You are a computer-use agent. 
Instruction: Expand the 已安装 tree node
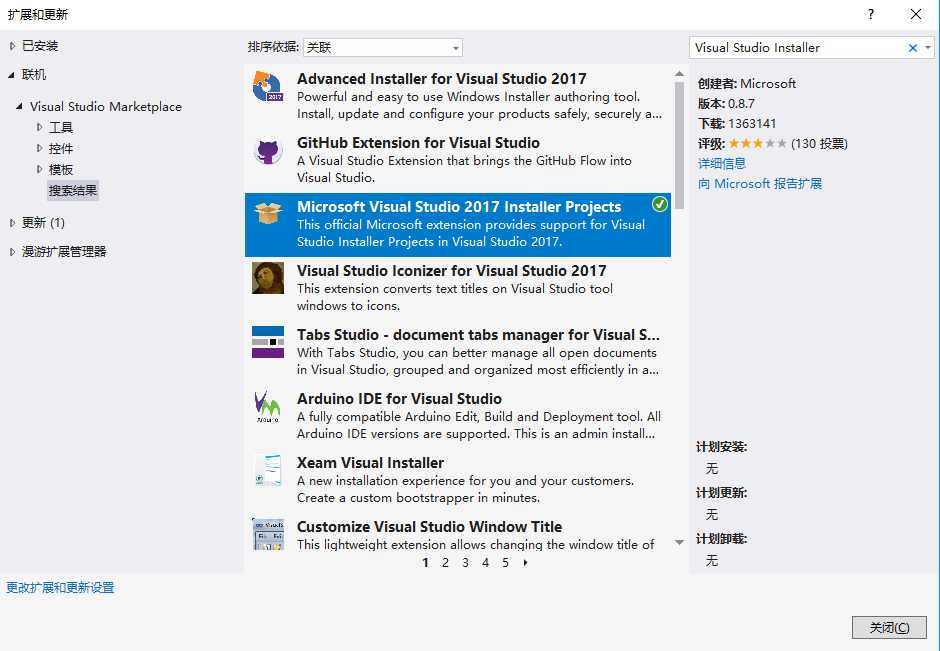[12, 46]
